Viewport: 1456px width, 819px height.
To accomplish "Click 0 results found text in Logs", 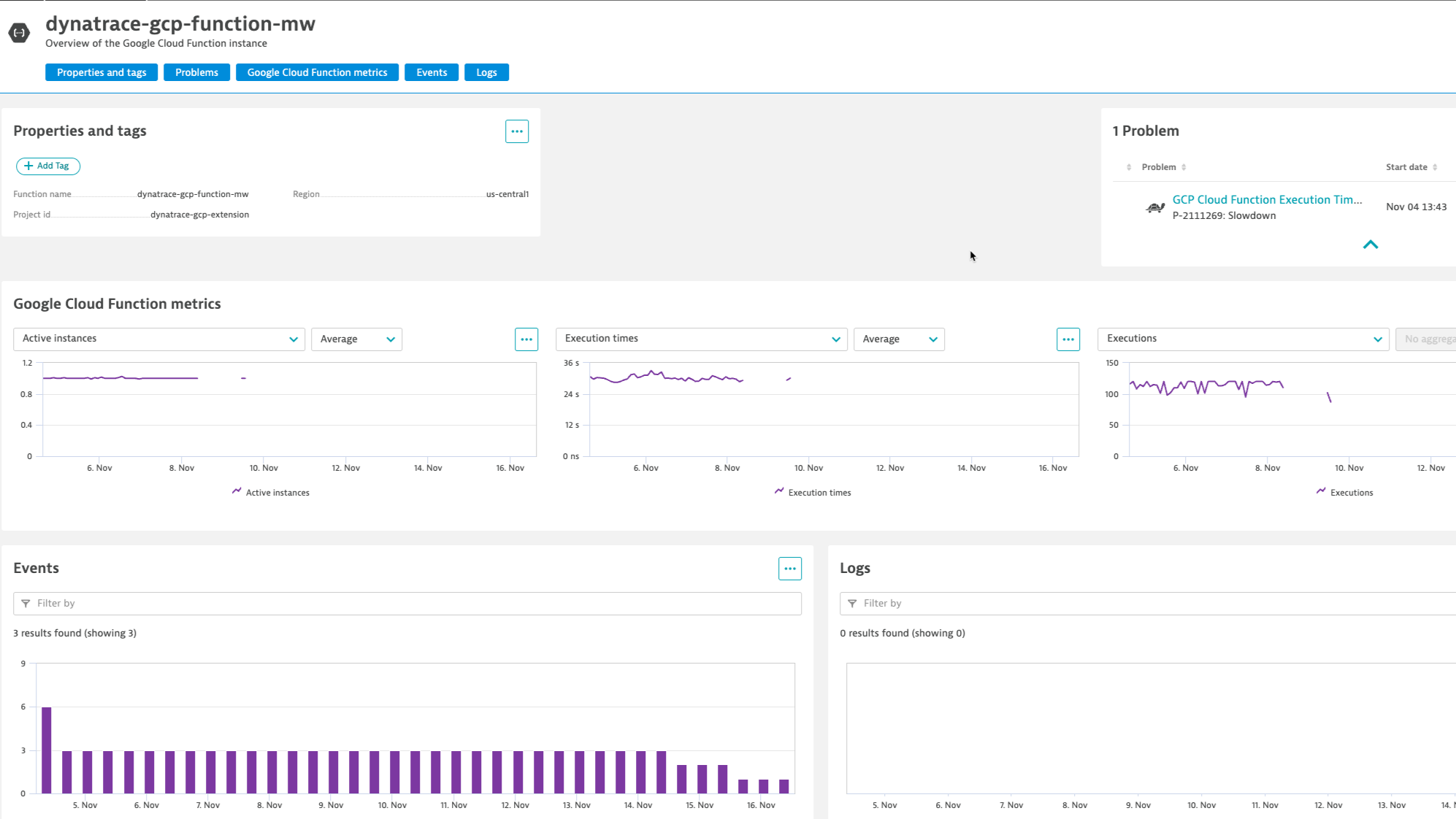I will 902,634.
